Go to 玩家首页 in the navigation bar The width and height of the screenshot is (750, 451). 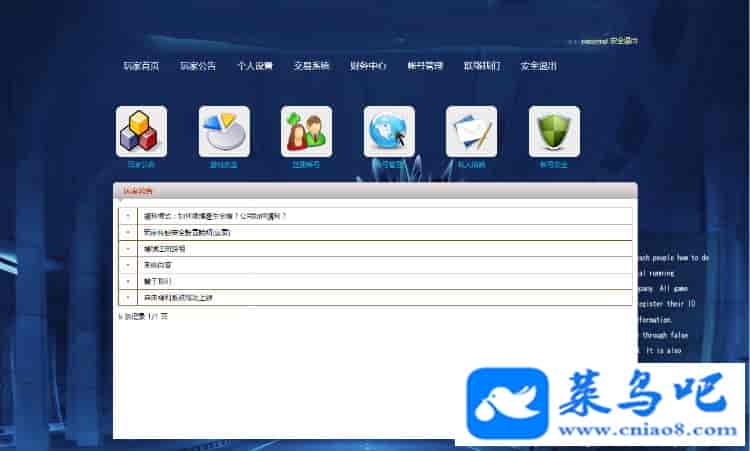pyautogui.click(x=141, y=66)
